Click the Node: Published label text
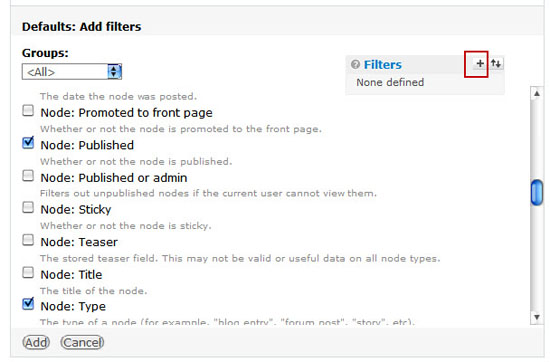550x362 pixels. [87, 145]
